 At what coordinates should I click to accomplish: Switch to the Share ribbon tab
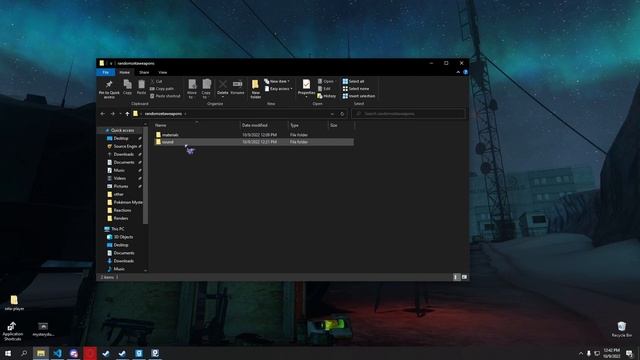tap(144, 72)
